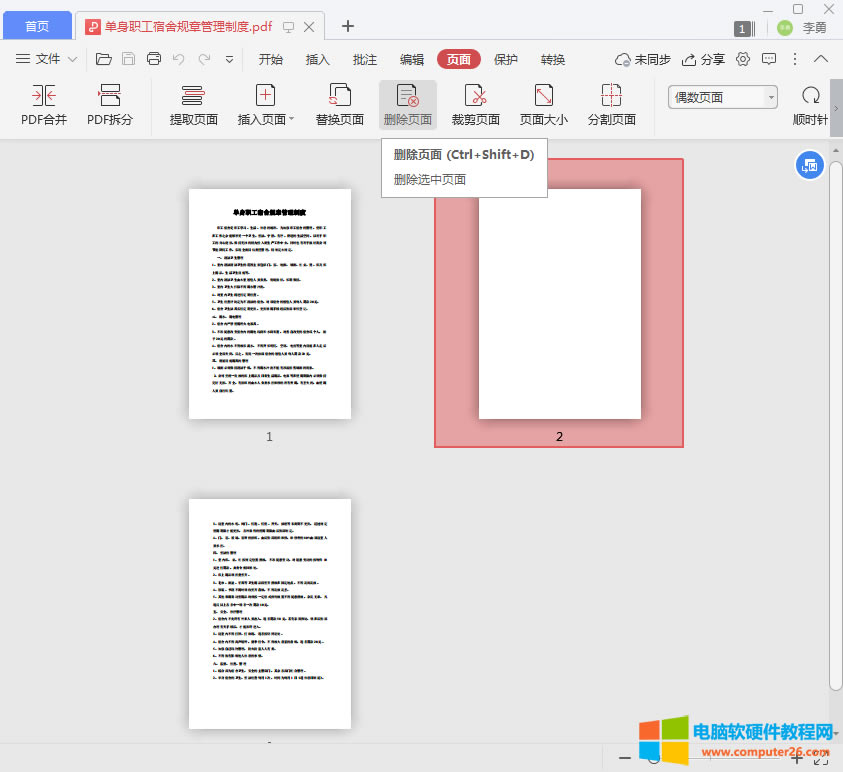843x772 pixels.
Task: Select the PDF合并 merge tool
Action: pyautogui.click(x=43, y=106)
